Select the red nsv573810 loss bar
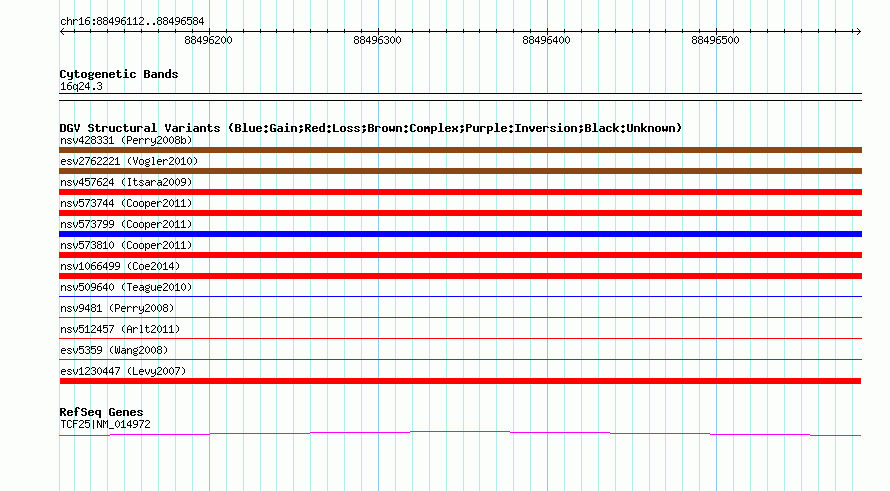The image size is (890, 491). 460,255
